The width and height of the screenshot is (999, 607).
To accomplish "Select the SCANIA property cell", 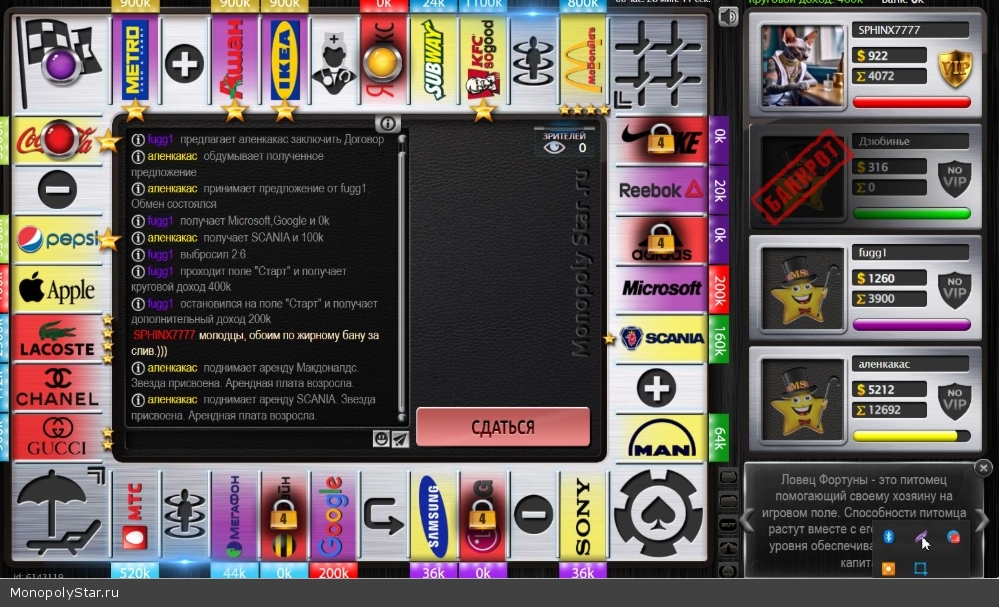I will point(661,338).
